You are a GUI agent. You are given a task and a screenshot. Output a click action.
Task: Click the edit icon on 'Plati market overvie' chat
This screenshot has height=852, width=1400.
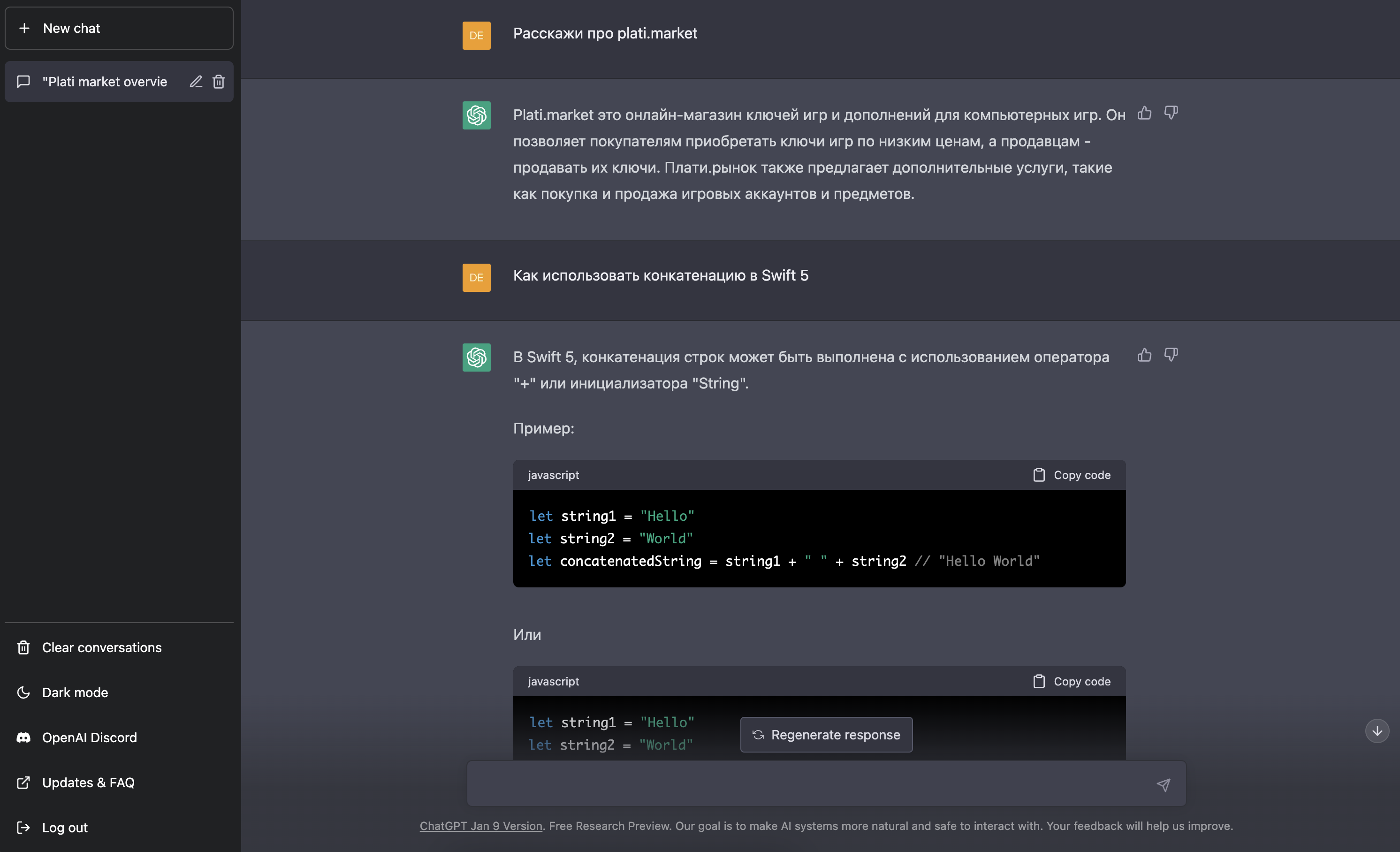point(196,81)
